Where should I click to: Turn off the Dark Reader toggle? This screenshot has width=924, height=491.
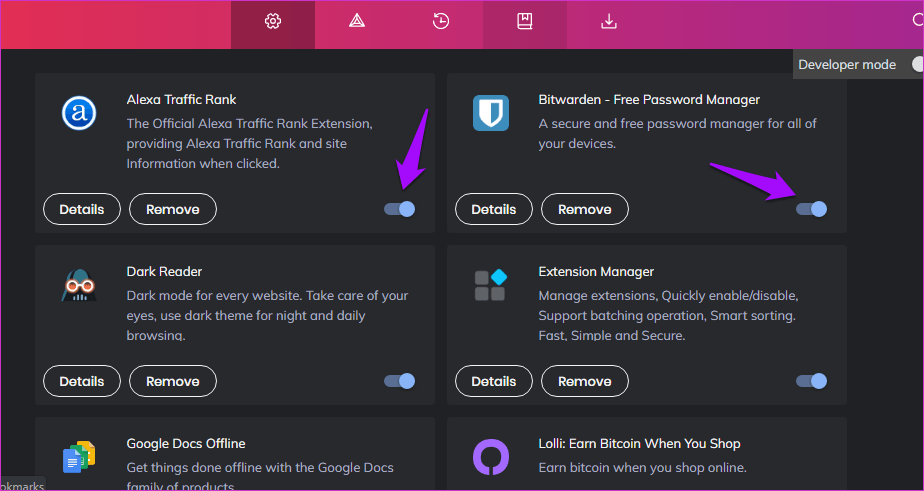[400, 381]
